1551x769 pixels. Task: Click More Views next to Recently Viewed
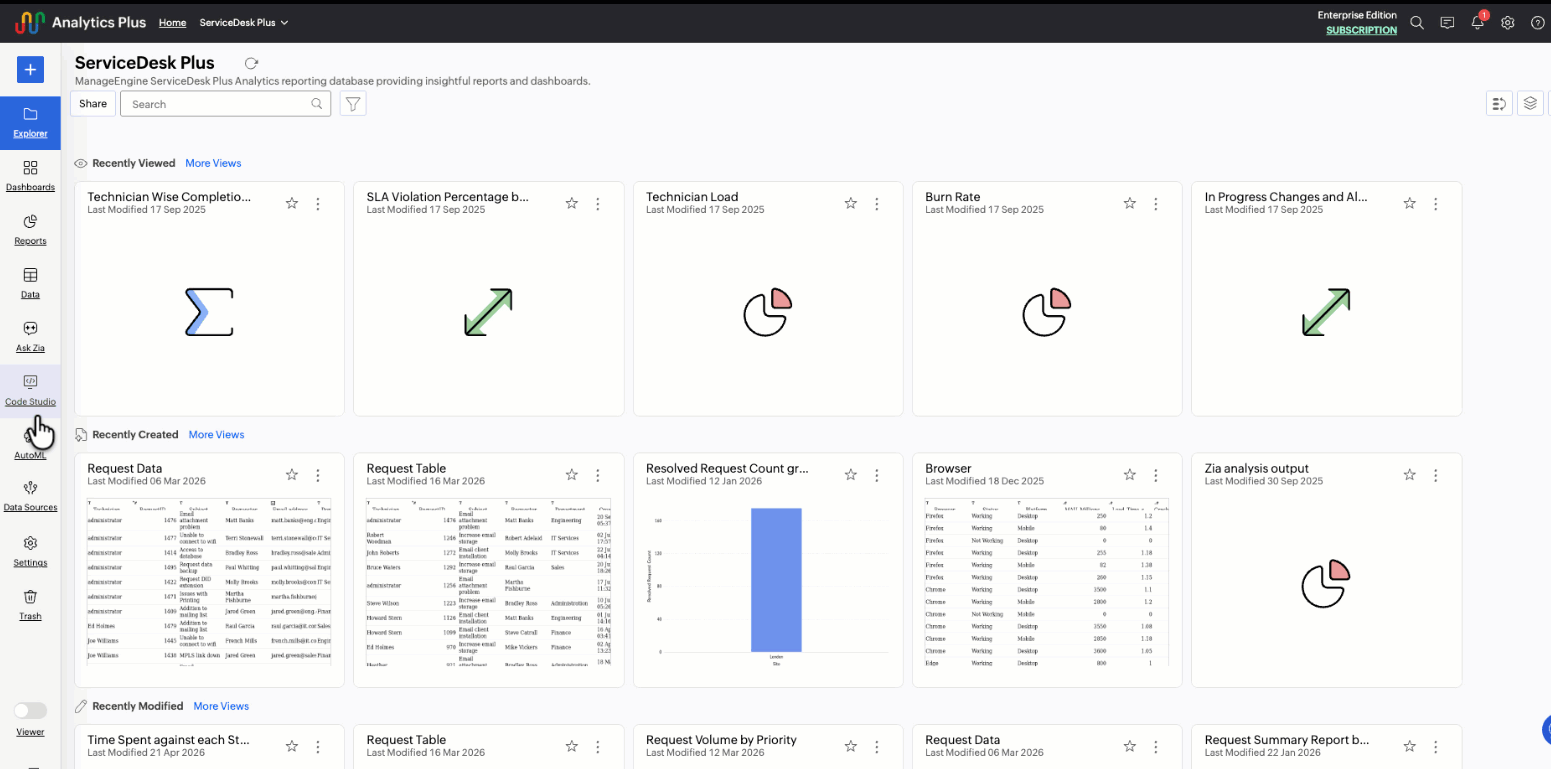tap(213, 163)
